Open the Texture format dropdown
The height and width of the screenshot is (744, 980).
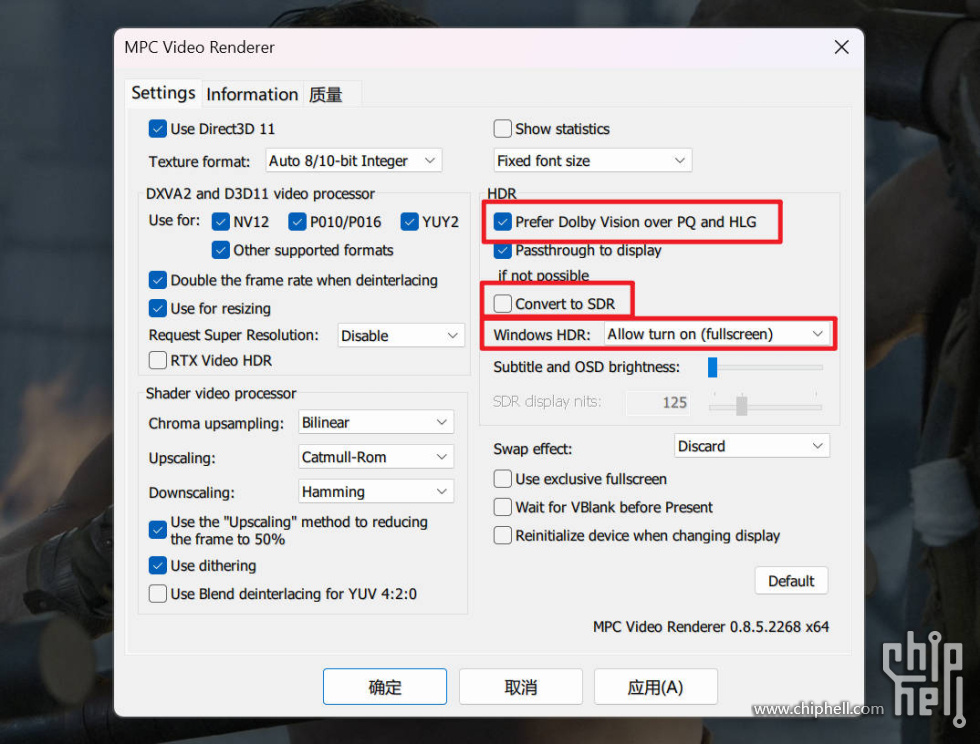click(x=354, y=161)
